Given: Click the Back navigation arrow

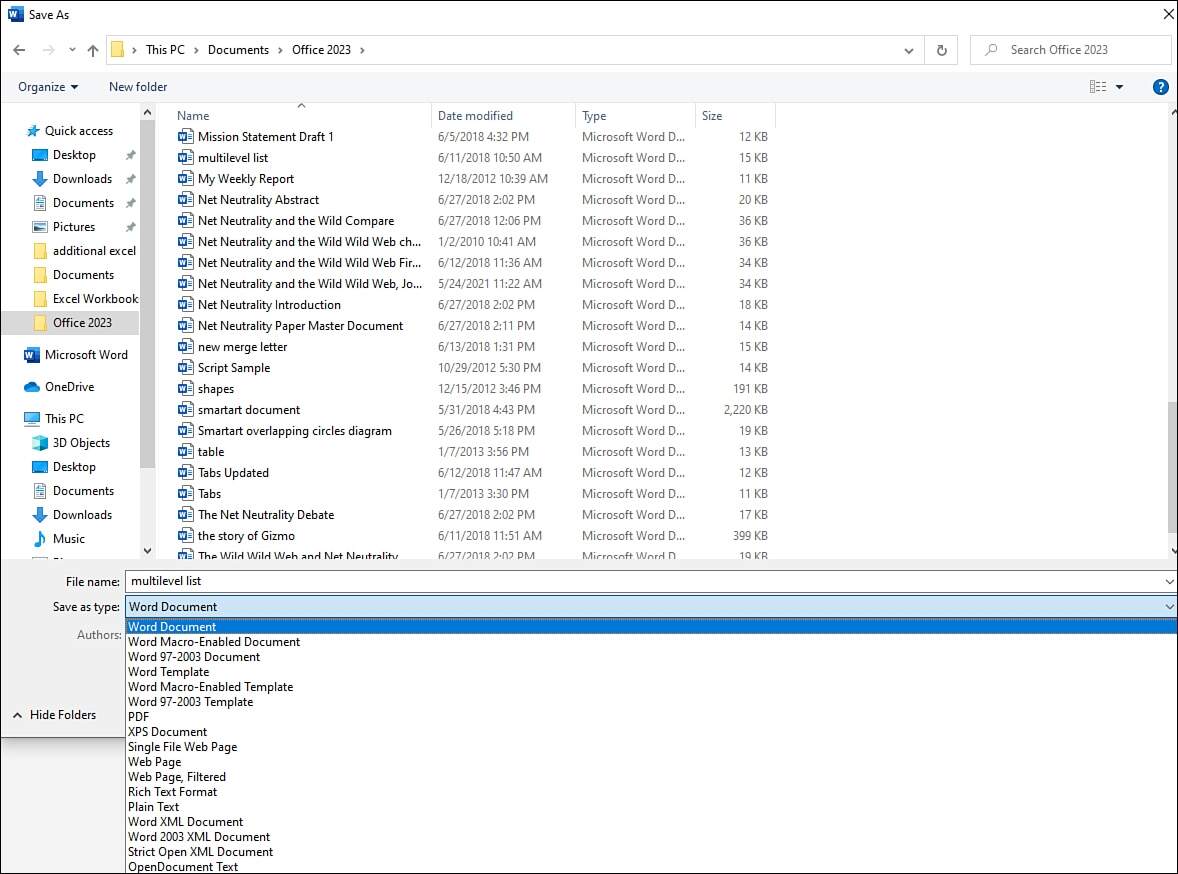Looking at the screenshot, I should tap(20, 50).
